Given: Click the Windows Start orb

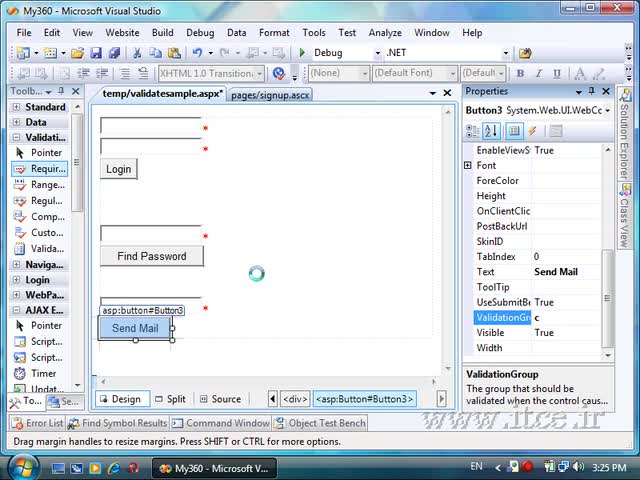Looking at the screenshot, I should pos(24,468).
